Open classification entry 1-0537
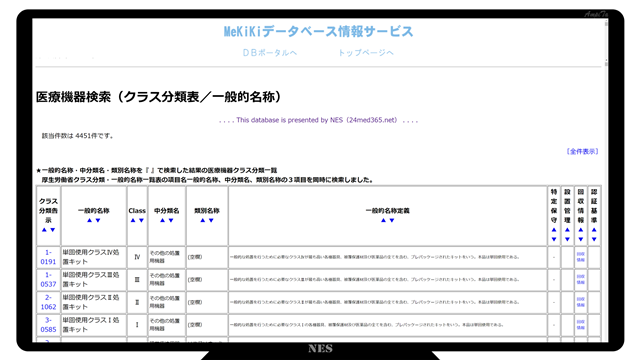The width and height of the screenshot is (640, 360). [x=48, y=280]
